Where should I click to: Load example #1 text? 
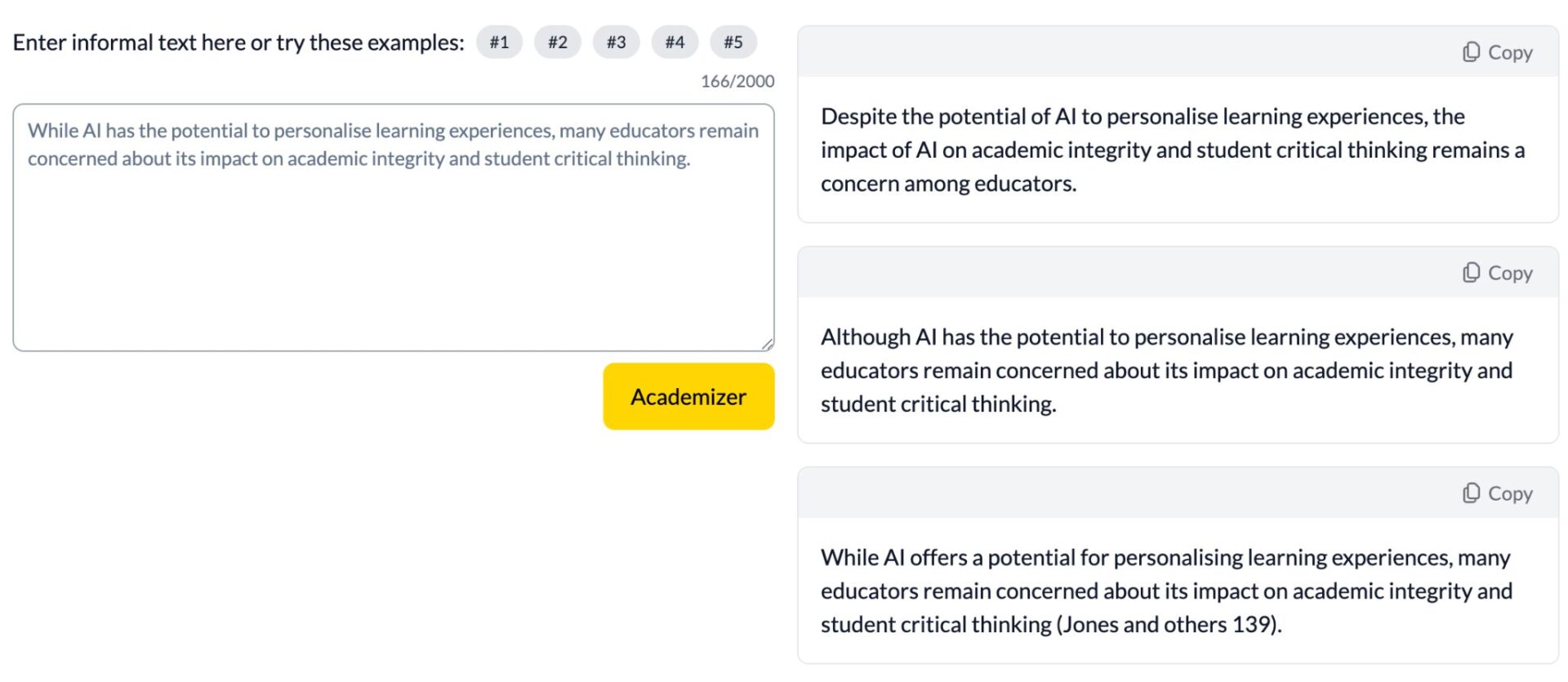499,42
